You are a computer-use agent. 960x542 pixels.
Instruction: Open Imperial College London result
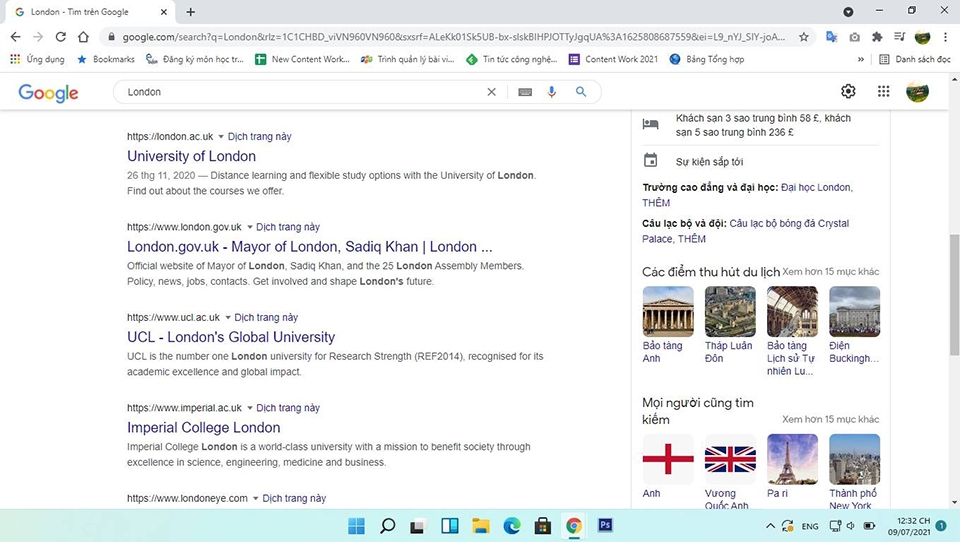203,427
